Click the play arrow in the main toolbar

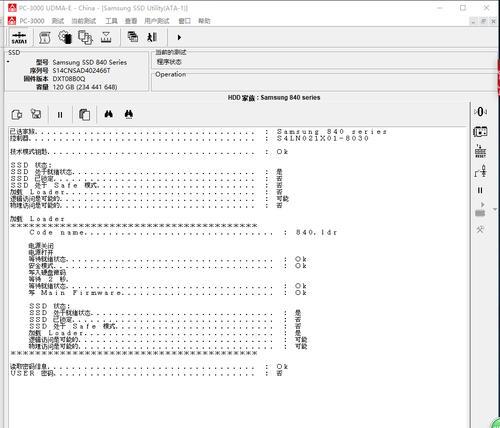click(179, 37)
